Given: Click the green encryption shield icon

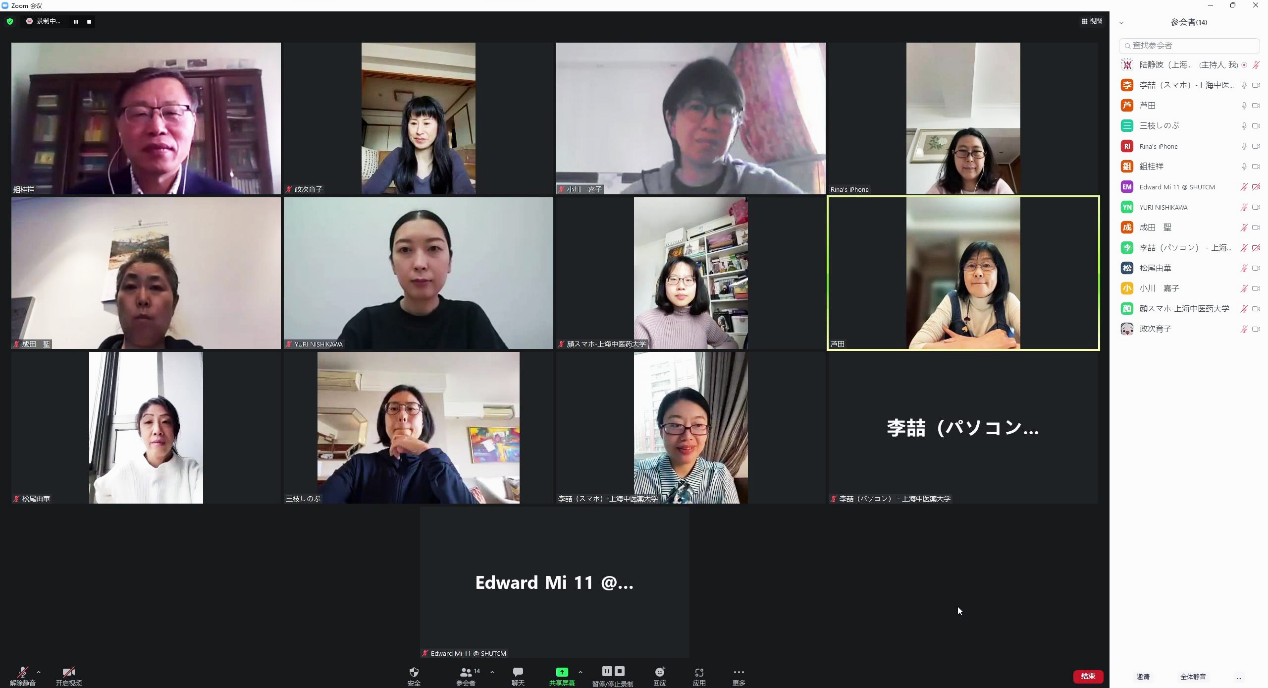Looking at the screenshot, I should click(10, 21).
